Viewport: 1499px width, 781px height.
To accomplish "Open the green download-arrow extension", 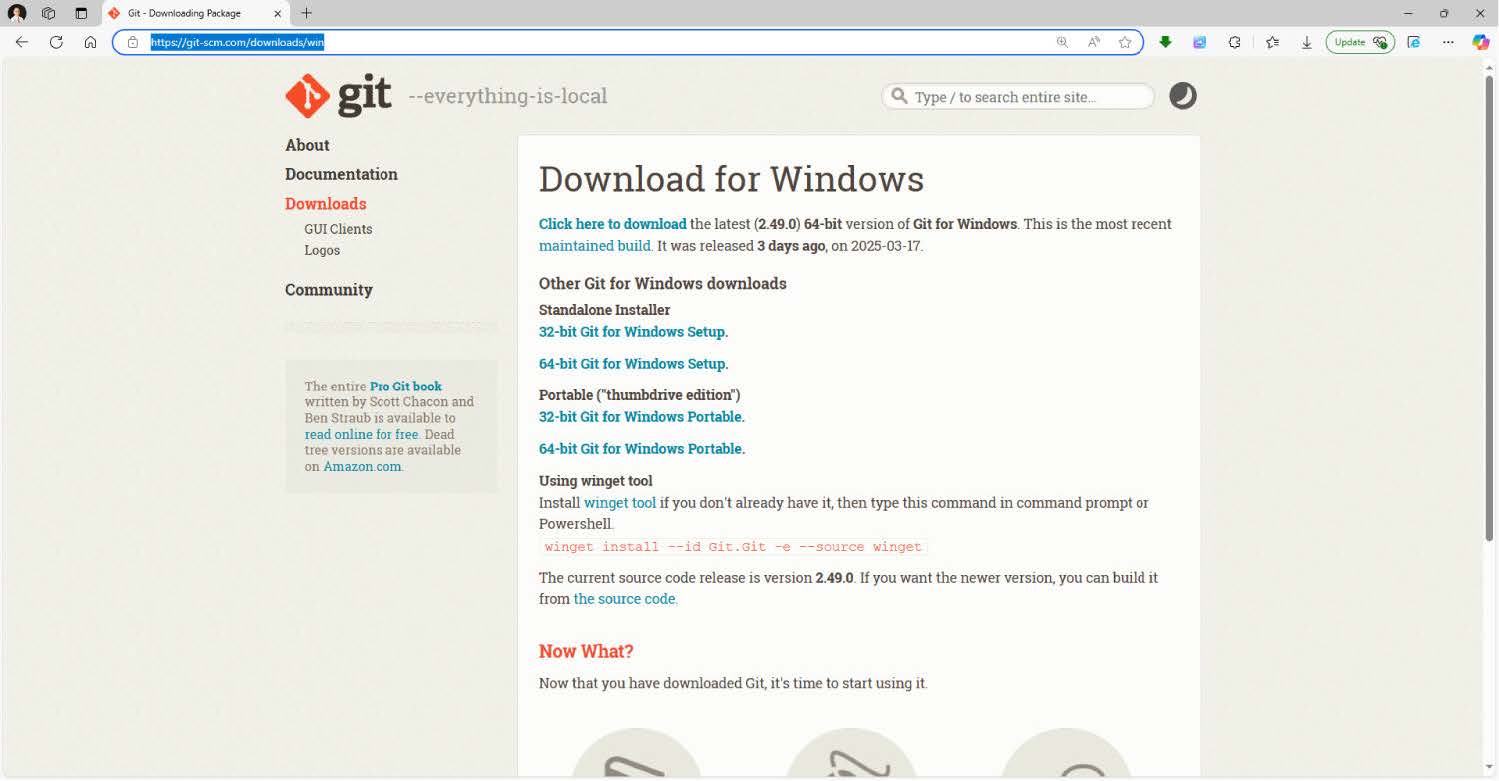I will click(1165, 42).
